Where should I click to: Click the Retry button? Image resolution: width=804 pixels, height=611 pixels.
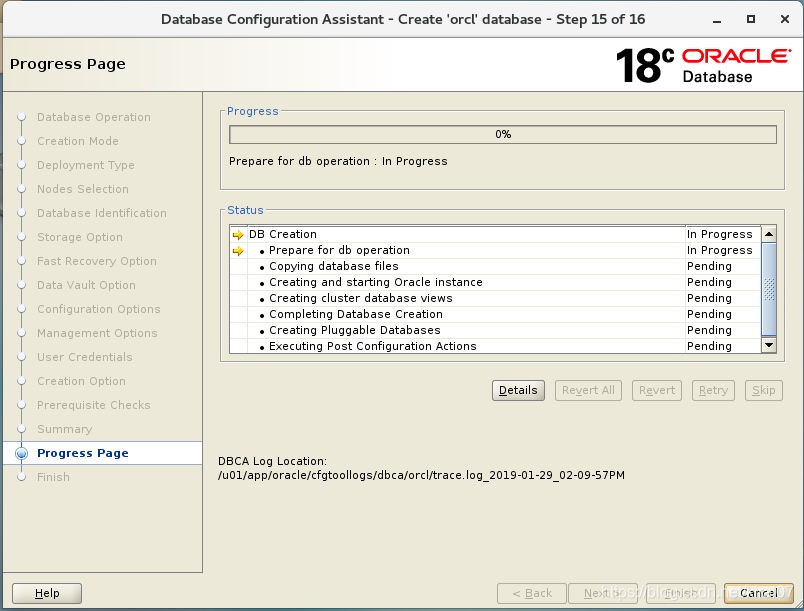(713, 391)
